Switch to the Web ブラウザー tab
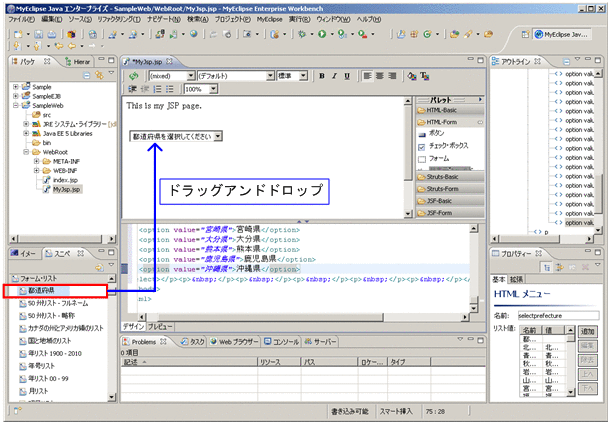The width and height of the screenshot is (611, 425). [234, 341]
